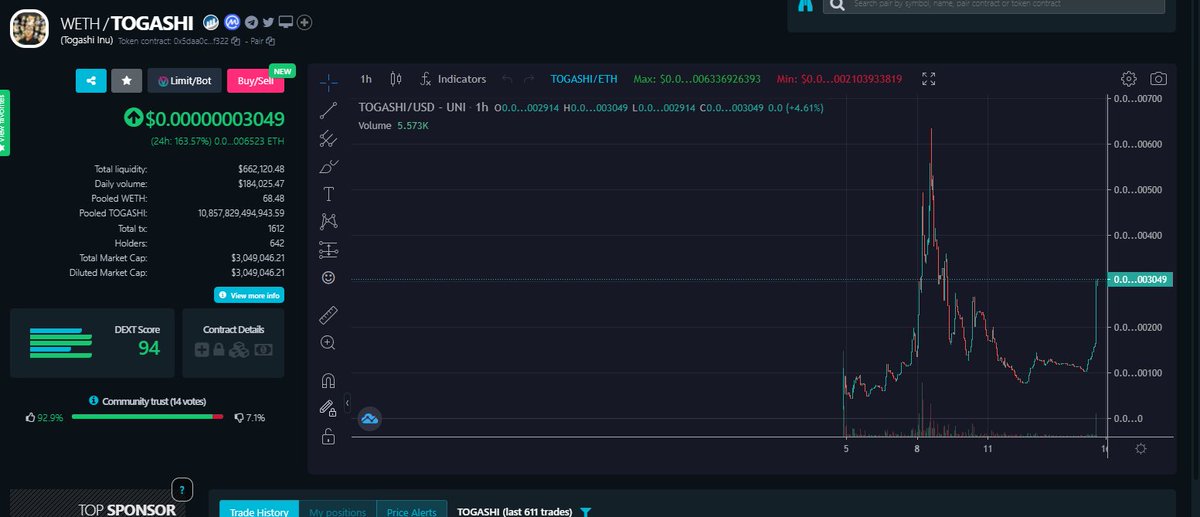Click the Contract Details coins stack icon
The height and width of the screenshot is (517, 1200).
(x=238, y=350)
